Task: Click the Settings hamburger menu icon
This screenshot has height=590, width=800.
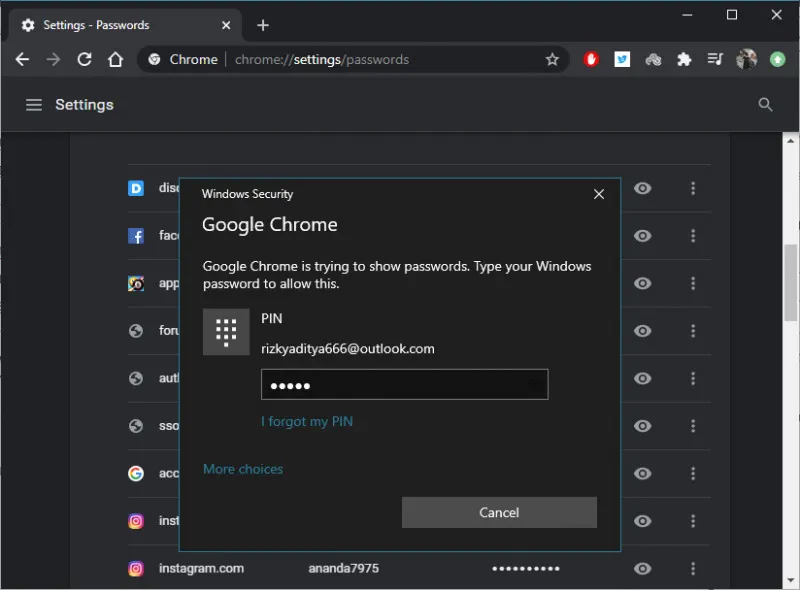Action: point(34,105)
